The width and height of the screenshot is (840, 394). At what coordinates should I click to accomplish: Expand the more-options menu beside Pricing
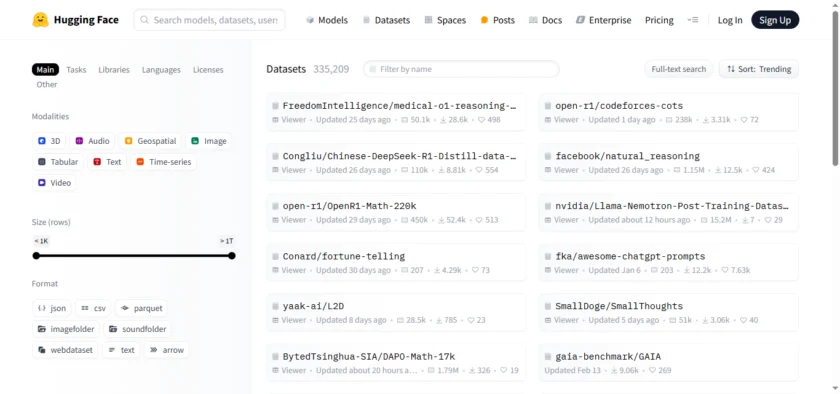[693, 20]
